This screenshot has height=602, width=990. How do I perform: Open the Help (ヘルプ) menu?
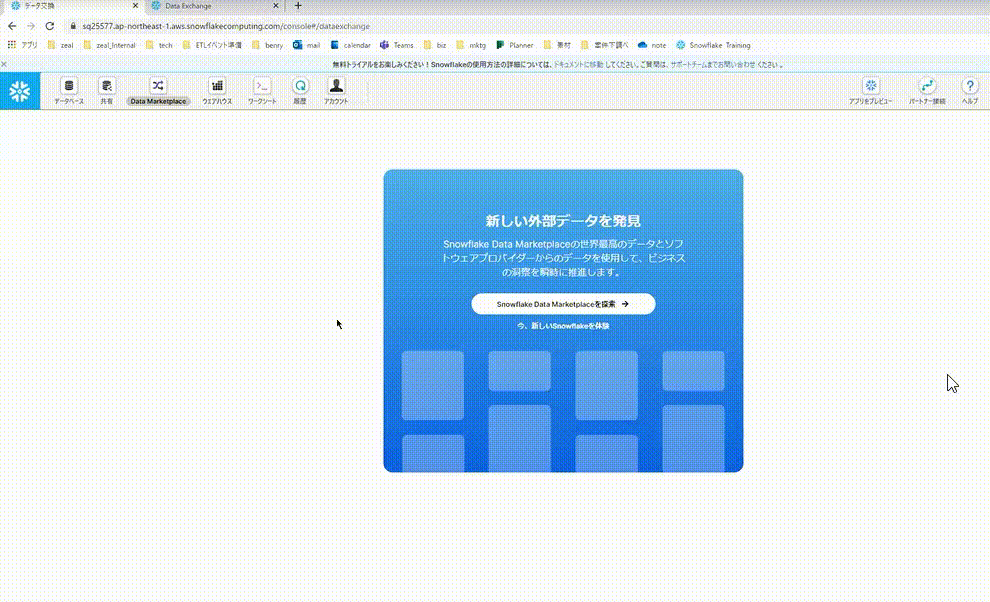click(970, 91)
